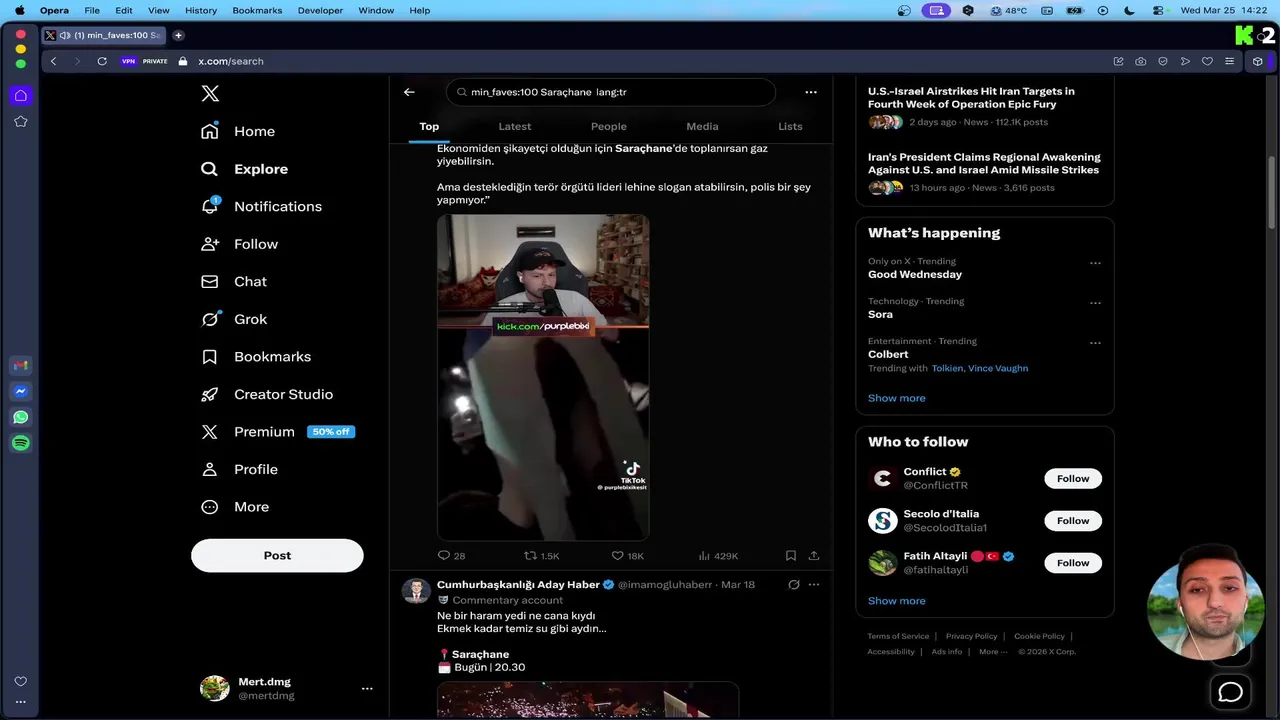This screenshot has height=720, width=1280.
Task: Open the Vince Vaughn trending link
Action: point(998,368)
